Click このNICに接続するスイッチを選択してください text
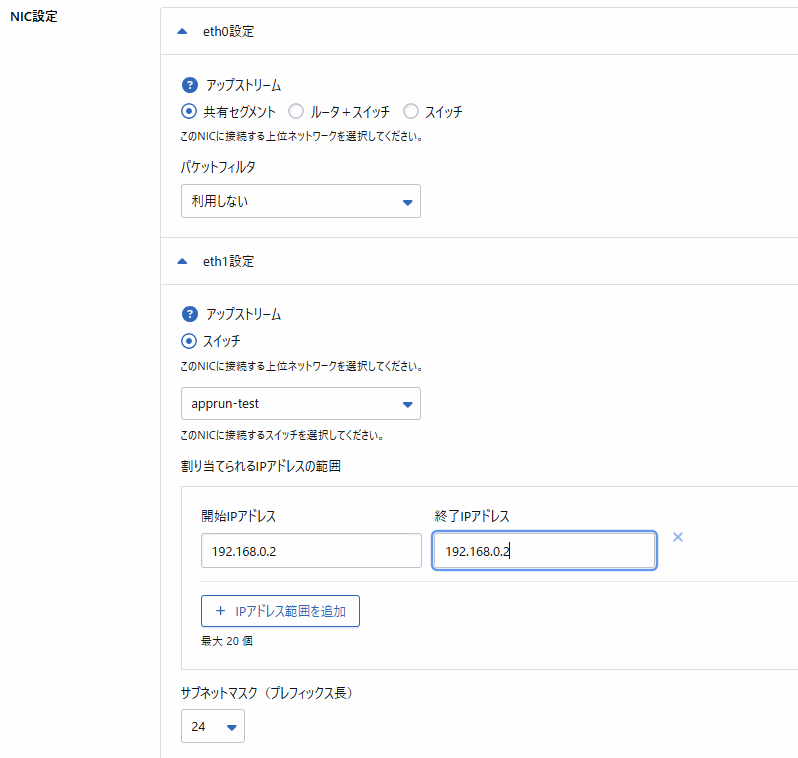The width and height of the screenshot is (798, 758). [282, 435]
